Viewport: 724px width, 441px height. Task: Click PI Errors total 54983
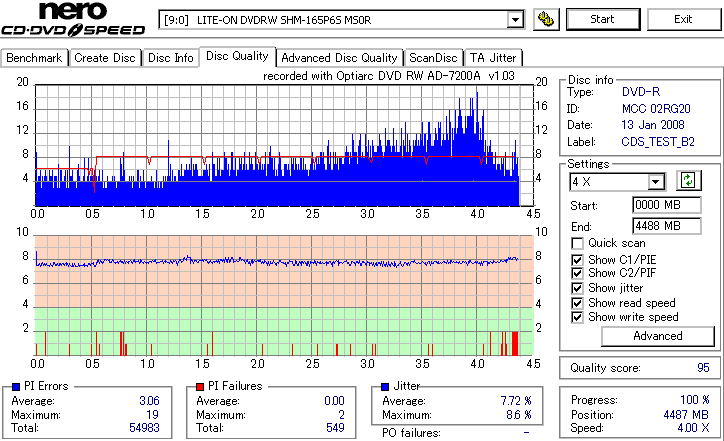click(144, 428)
